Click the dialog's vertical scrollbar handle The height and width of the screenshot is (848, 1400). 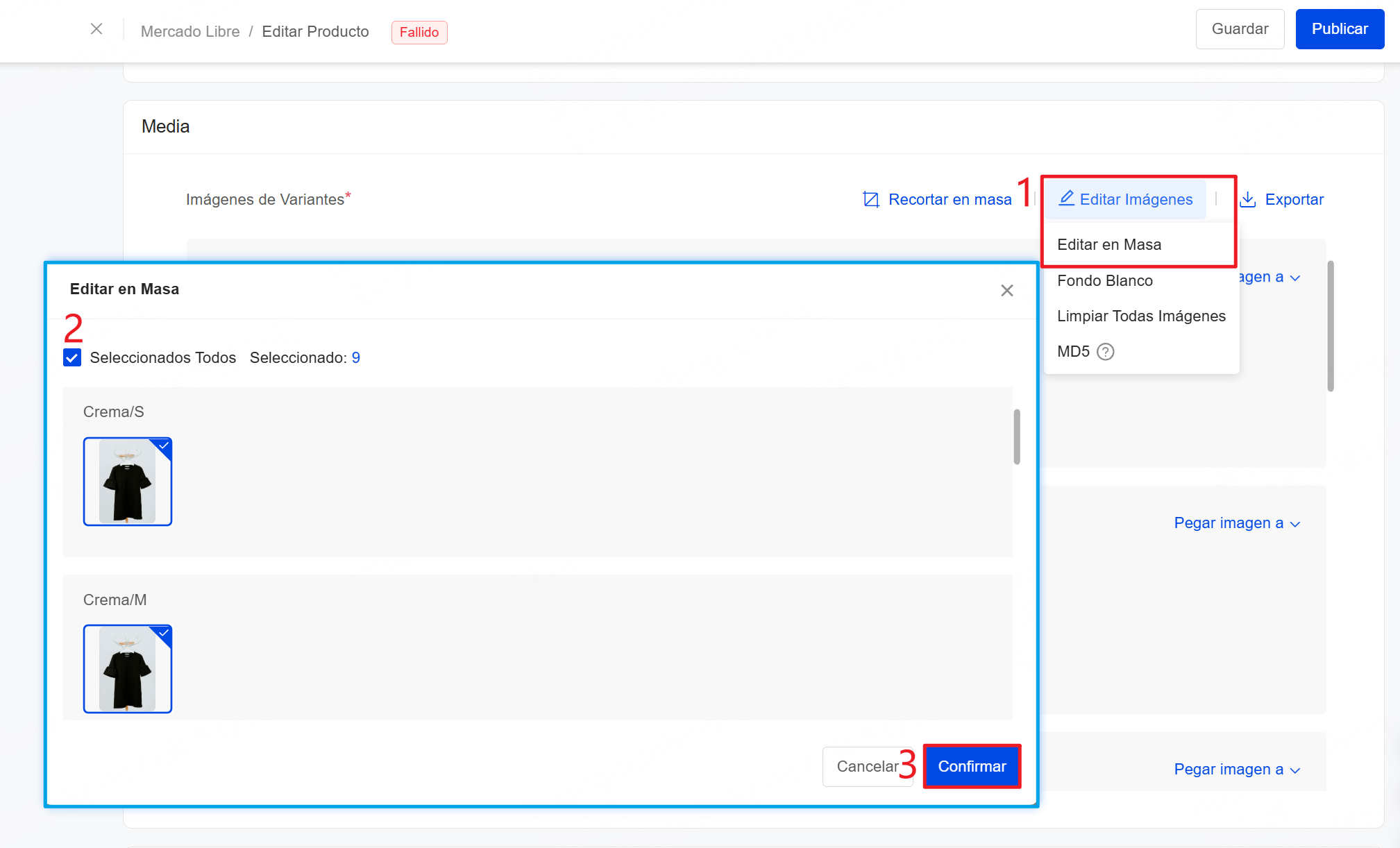coord(1017,437)
